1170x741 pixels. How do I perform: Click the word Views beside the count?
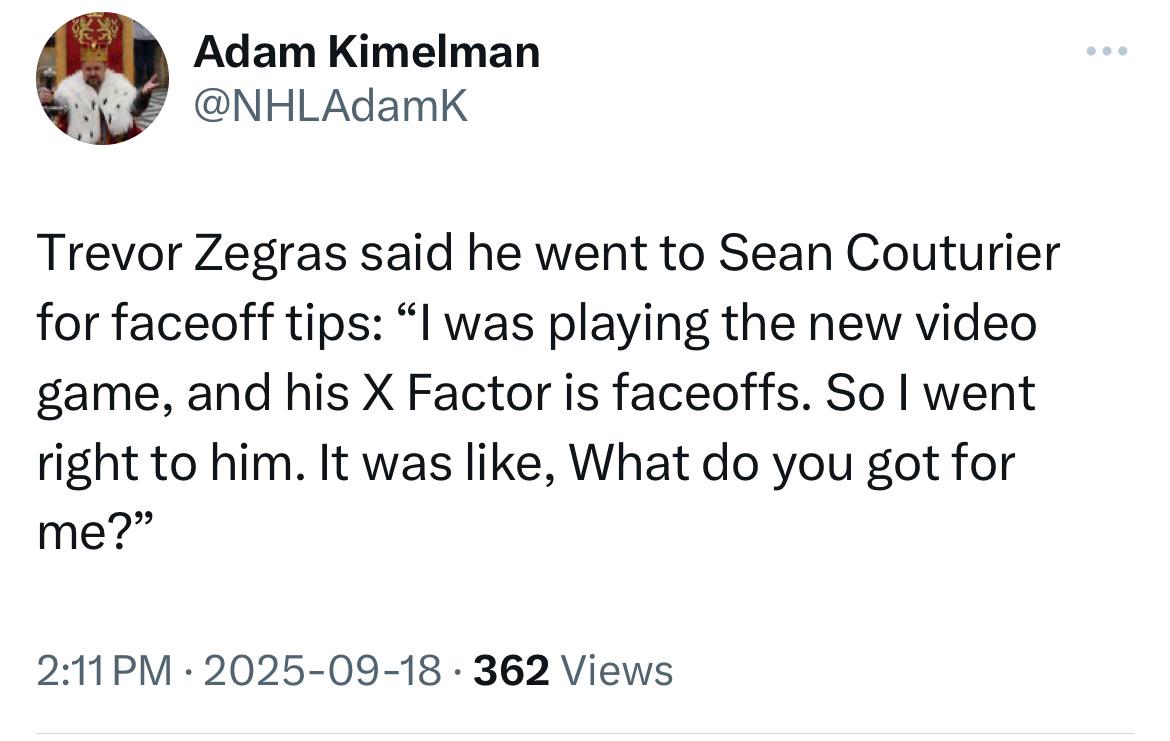point(616,670)
